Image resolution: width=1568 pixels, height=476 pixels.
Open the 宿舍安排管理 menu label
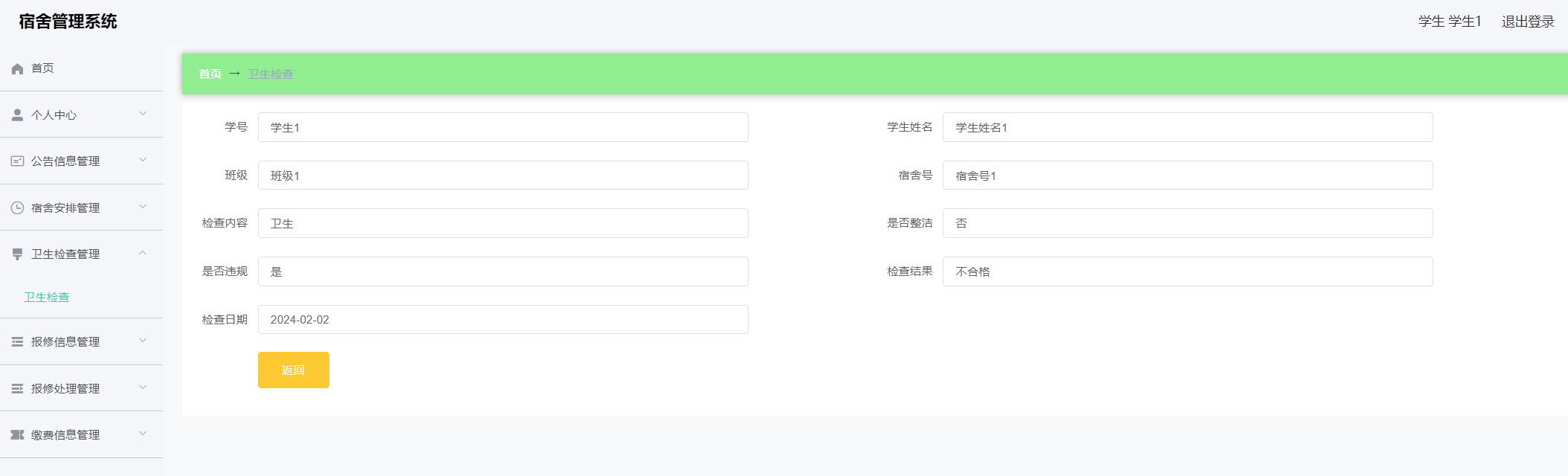[65, 208]
